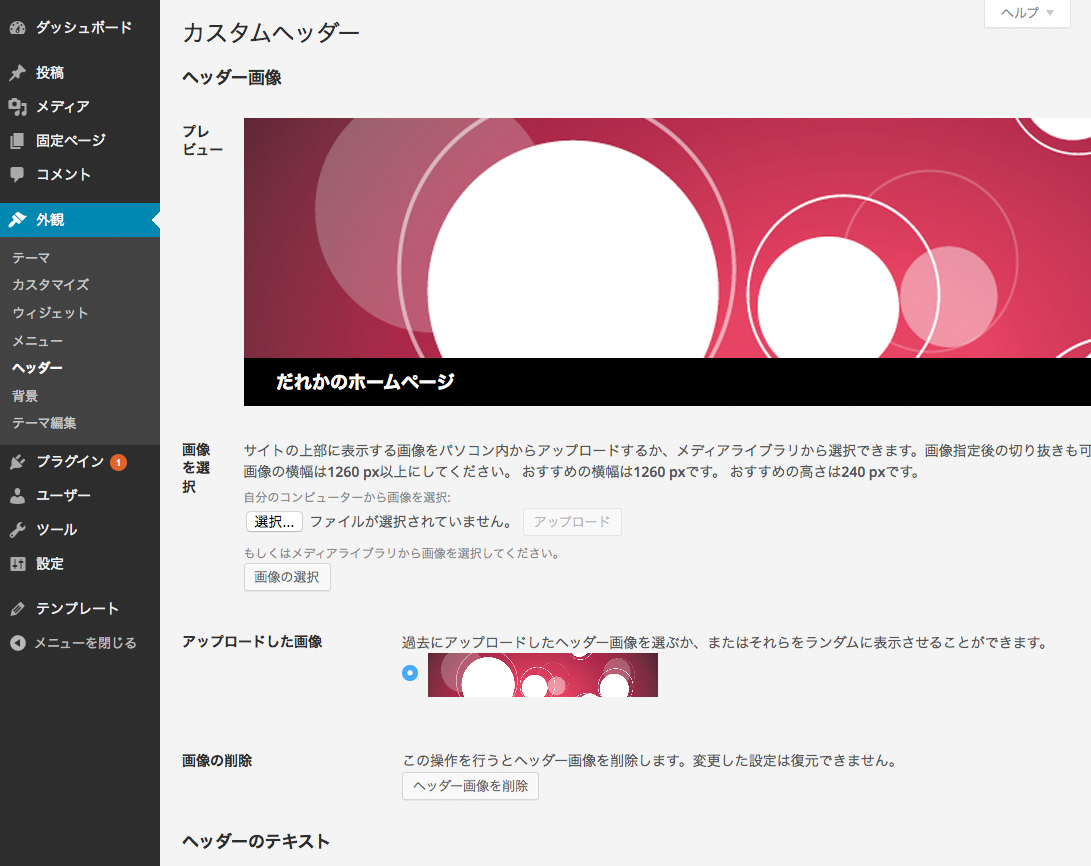Screen dimensions: 1091x866
Task: Click the ヘッダーのテキスト heading
Action: click(x=256, y=842)
